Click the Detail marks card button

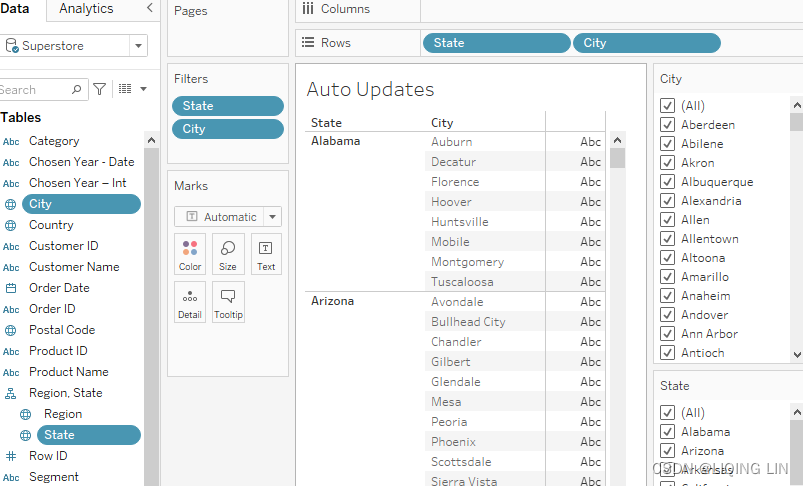click(190, 302)
